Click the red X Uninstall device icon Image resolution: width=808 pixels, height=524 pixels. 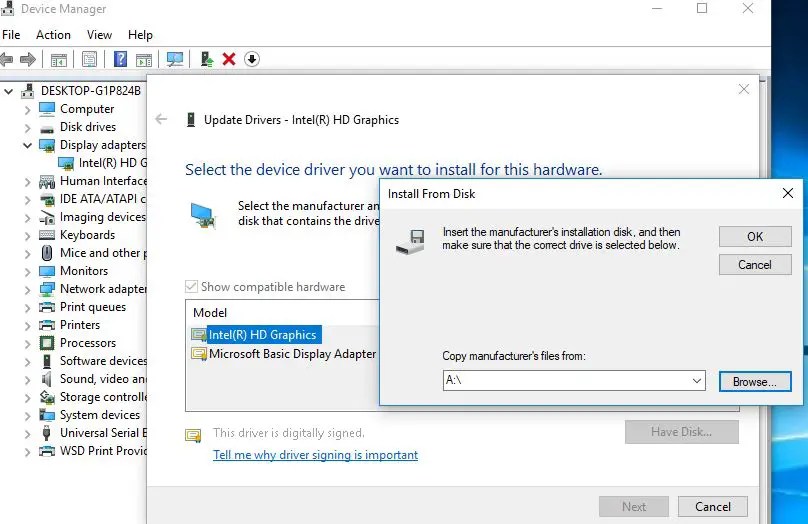(x=229, y=59)
